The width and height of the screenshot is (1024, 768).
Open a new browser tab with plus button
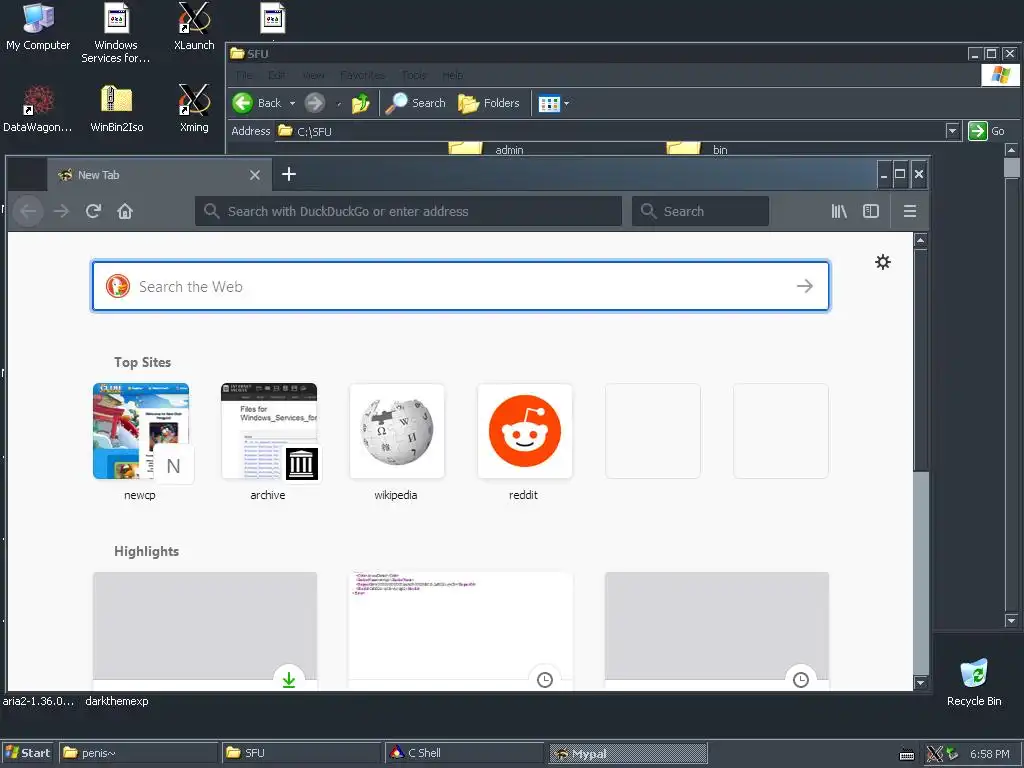click(x=289, y=174)
